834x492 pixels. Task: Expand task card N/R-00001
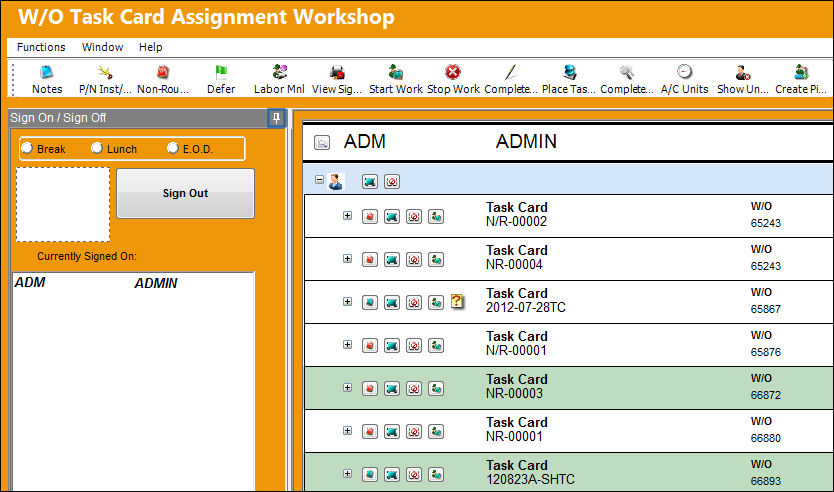click(347, 345)
